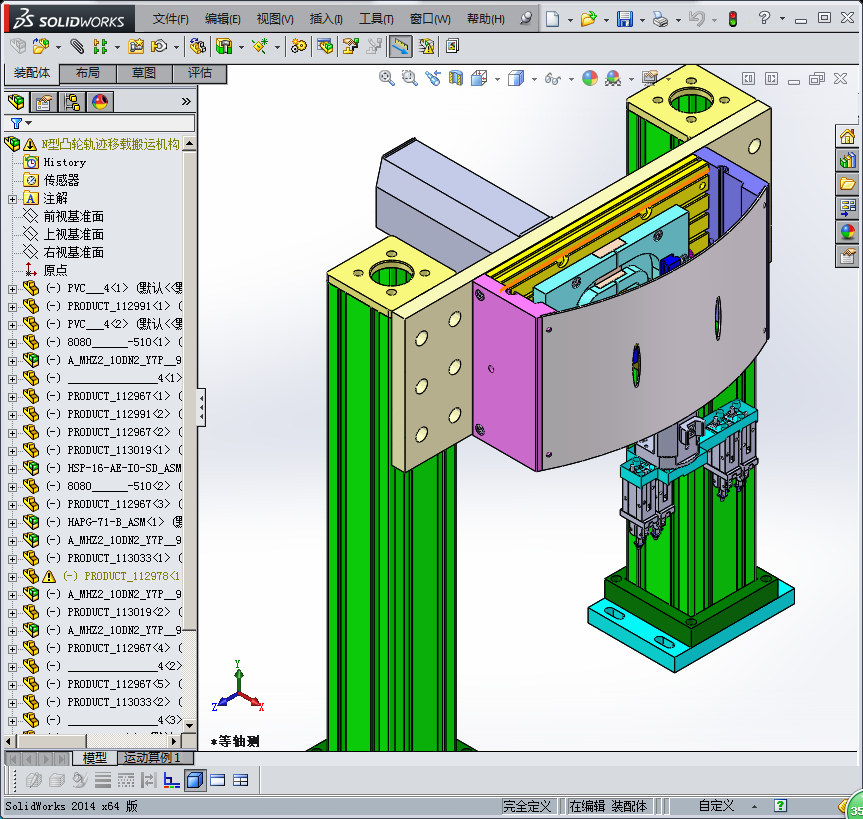Click the Rebuild traffic light icon
Viewport: 863px width, 819px height.
click(x=733, y=19)
